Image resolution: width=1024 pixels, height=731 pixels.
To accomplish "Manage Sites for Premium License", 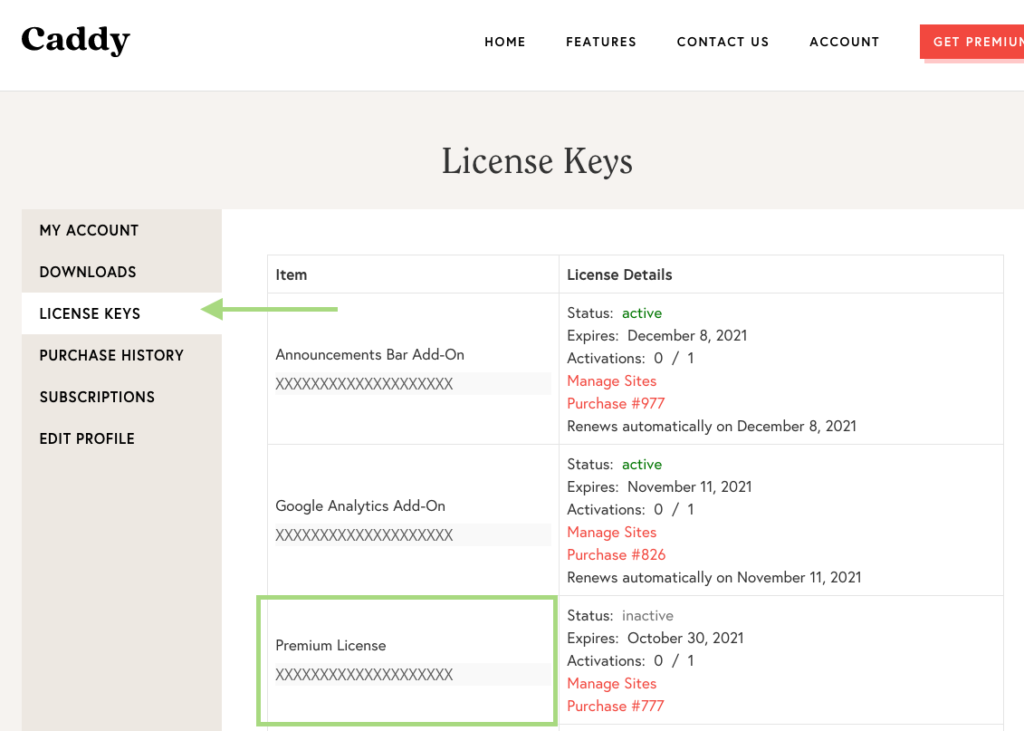I will tap(611, 683).
